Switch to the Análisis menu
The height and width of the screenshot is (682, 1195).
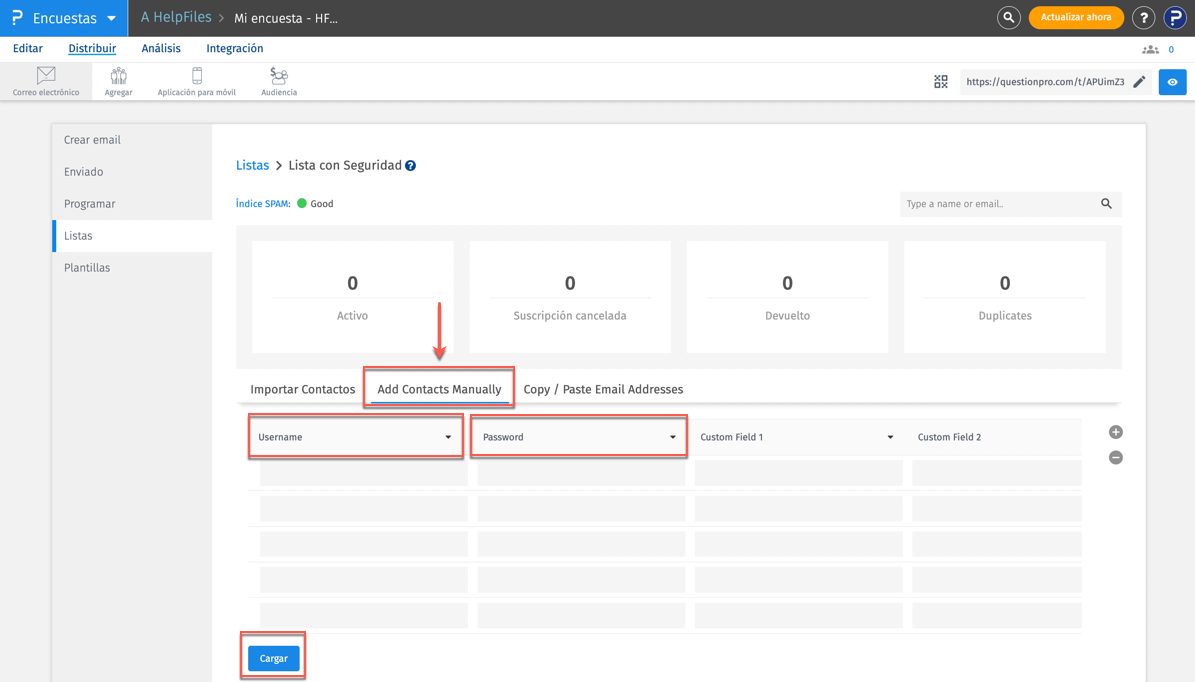pyautogui.click(x=161, y=48)
